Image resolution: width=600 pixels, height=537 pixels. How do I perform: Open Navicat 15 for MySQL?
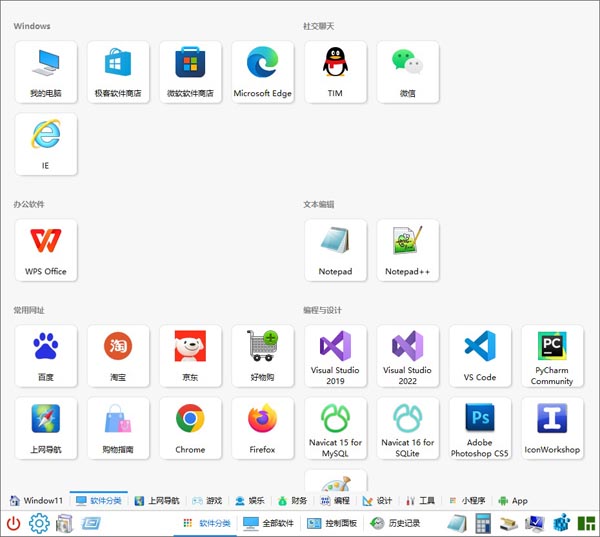(336, 428)
